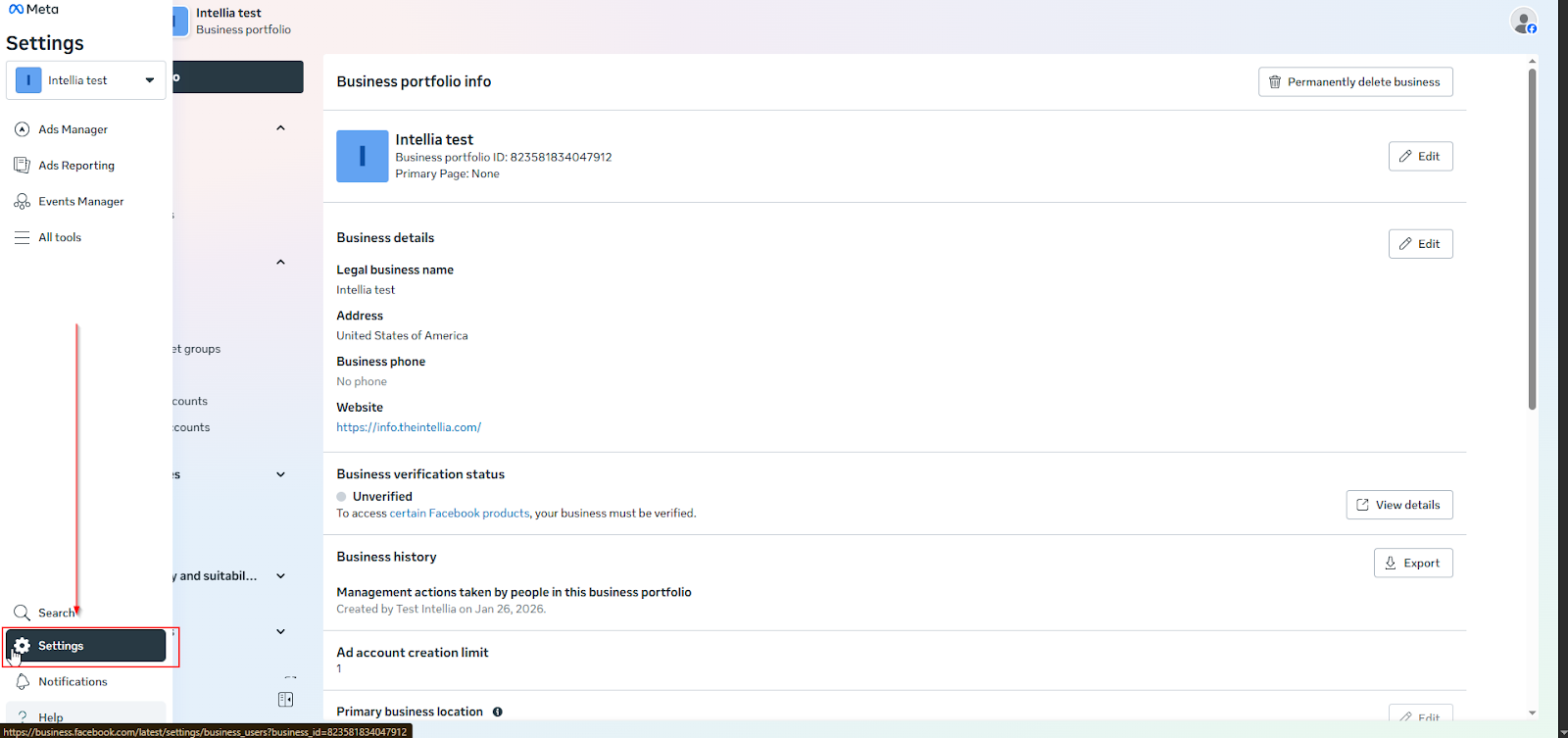Open the profile avatar menu

pyautogui.click(x=1523, y=21)
